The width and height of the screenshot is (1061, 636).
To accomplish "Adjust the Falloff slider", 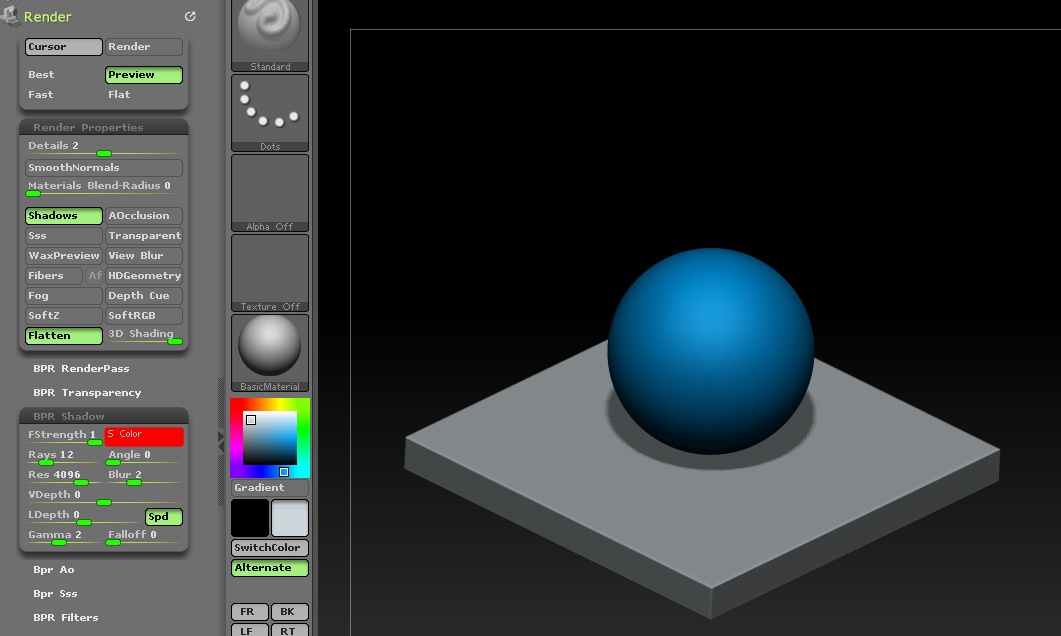I will click(143, 537).
